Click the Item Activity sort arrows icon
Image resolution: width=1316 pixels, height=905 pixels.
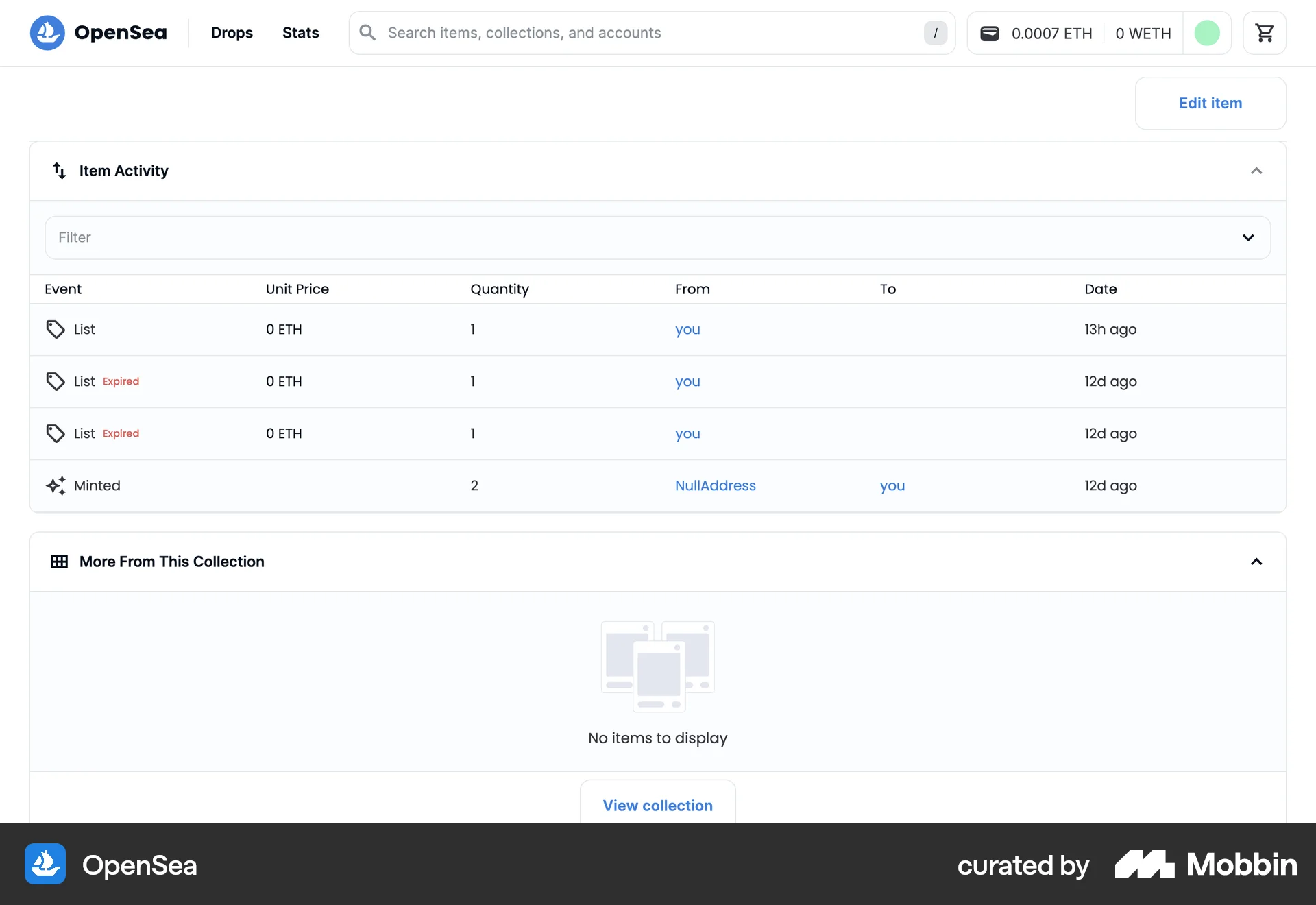(x=58, y=171)
